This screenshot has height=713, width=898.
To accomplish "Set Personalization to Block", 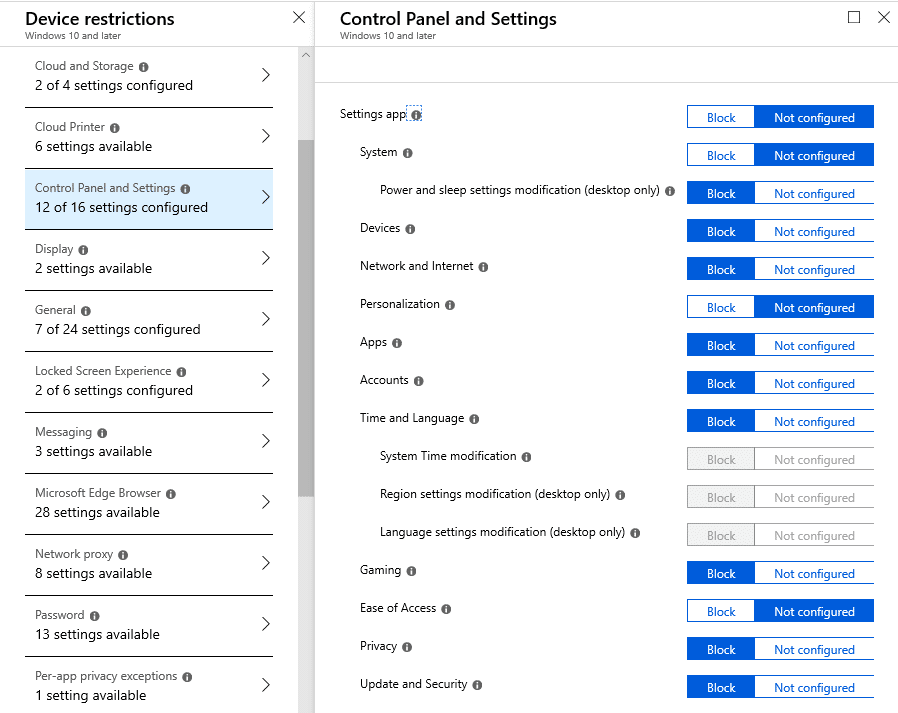I will click(x=720, y=308).
